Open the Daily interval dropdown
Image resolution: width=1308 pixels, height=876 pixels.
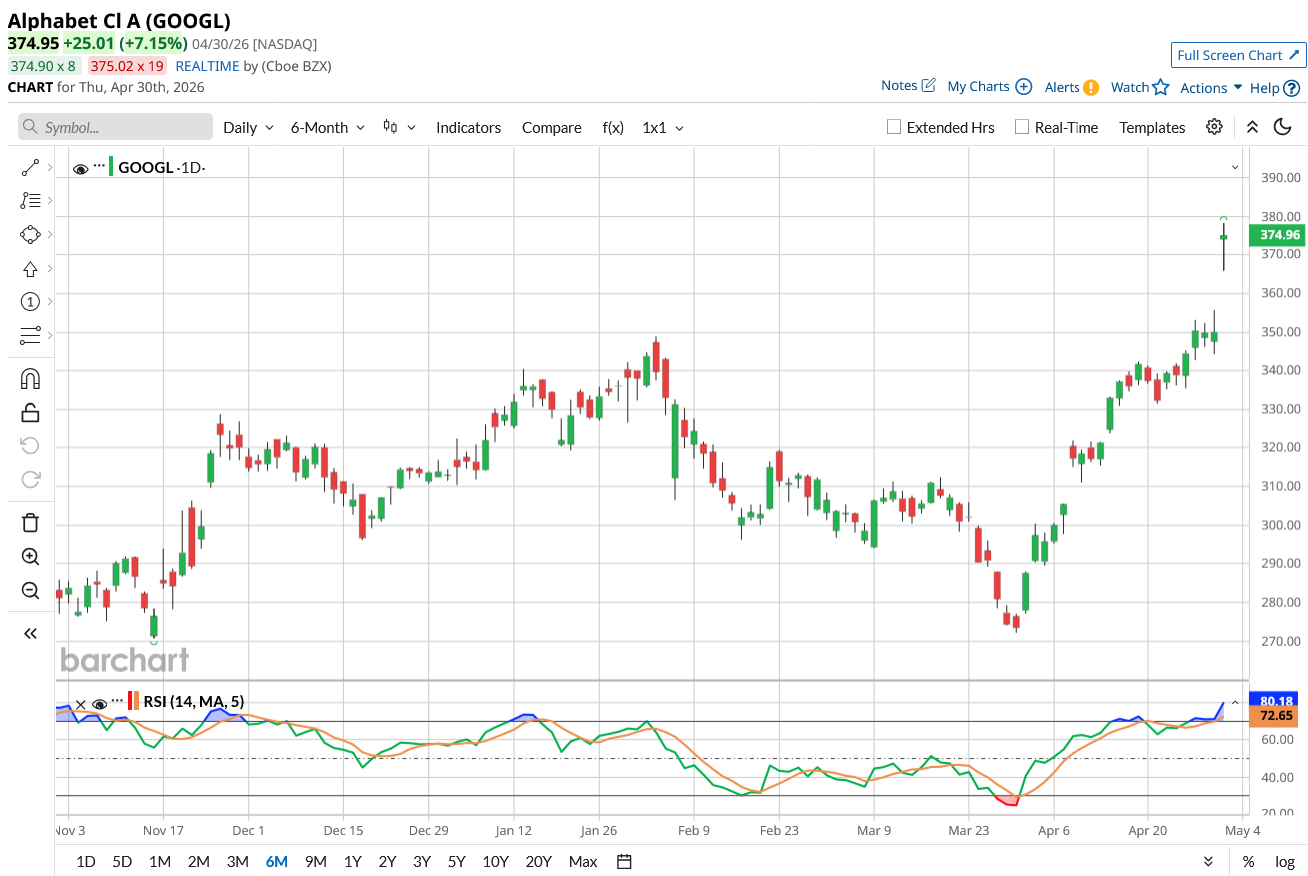pyautogui.click(x=248, y=127)
